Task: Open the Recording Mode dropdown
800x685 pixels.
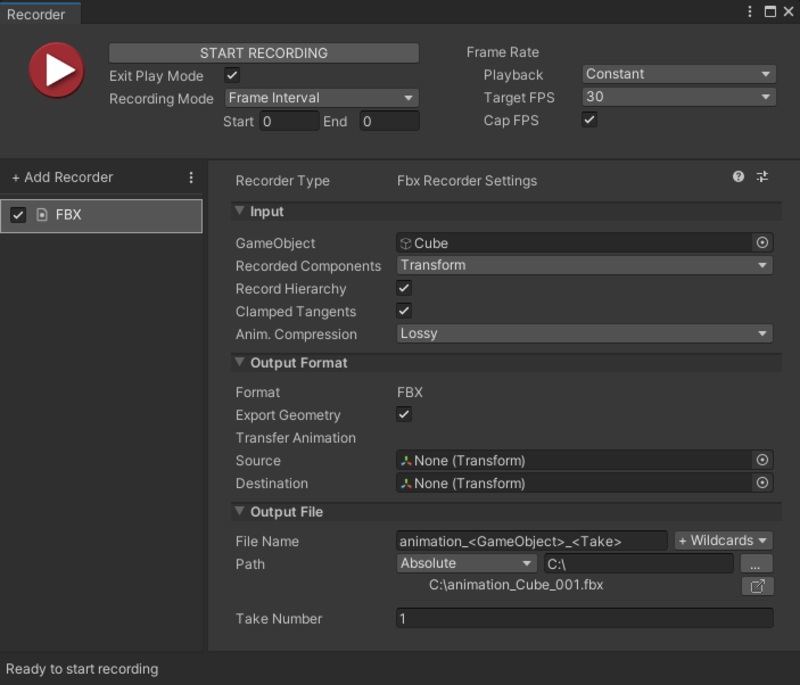Action: coord(321,98)
